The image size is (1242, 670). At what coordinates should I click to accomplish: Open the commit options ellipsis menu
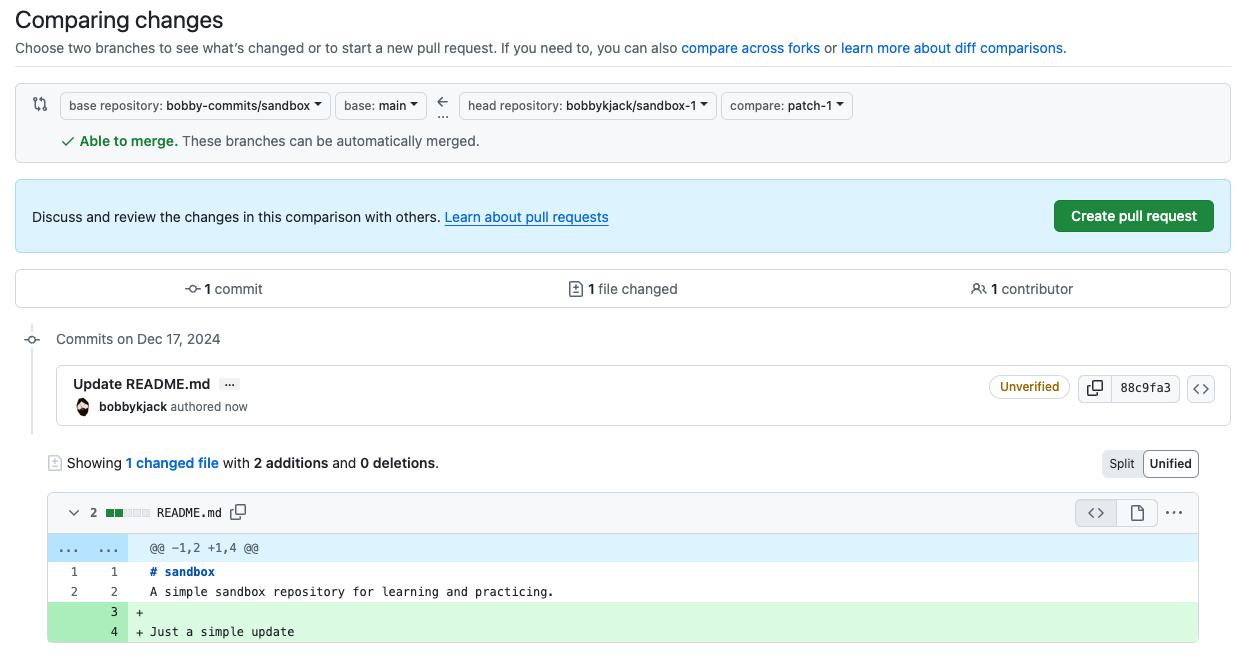point(229,383)
